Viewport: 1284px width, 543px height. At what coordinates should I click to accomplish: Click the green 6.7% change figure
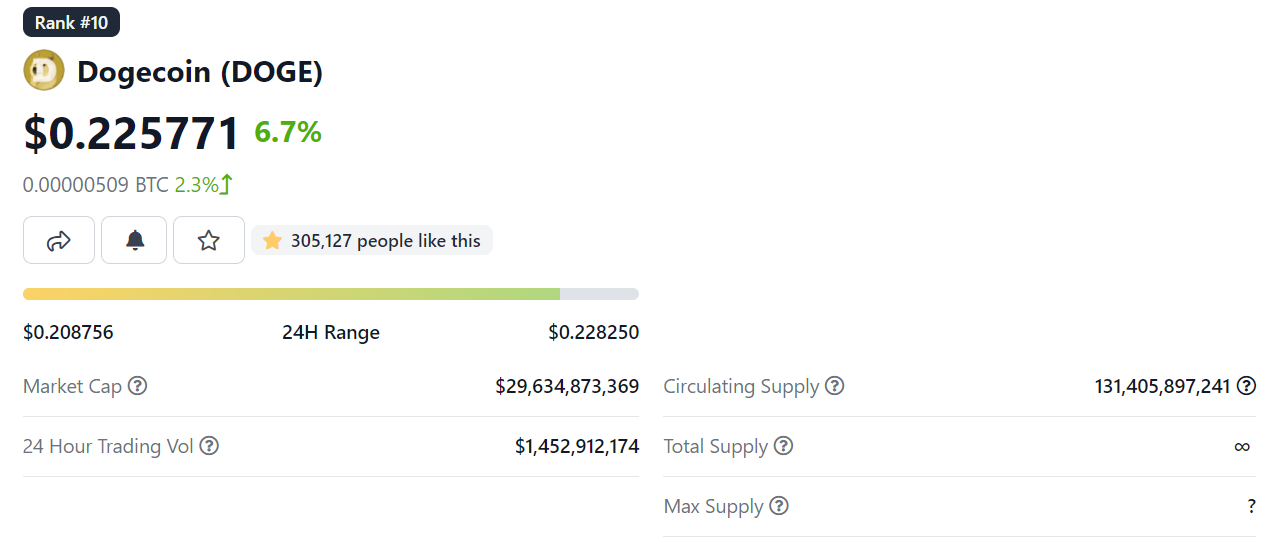click(x=288, y=132)
